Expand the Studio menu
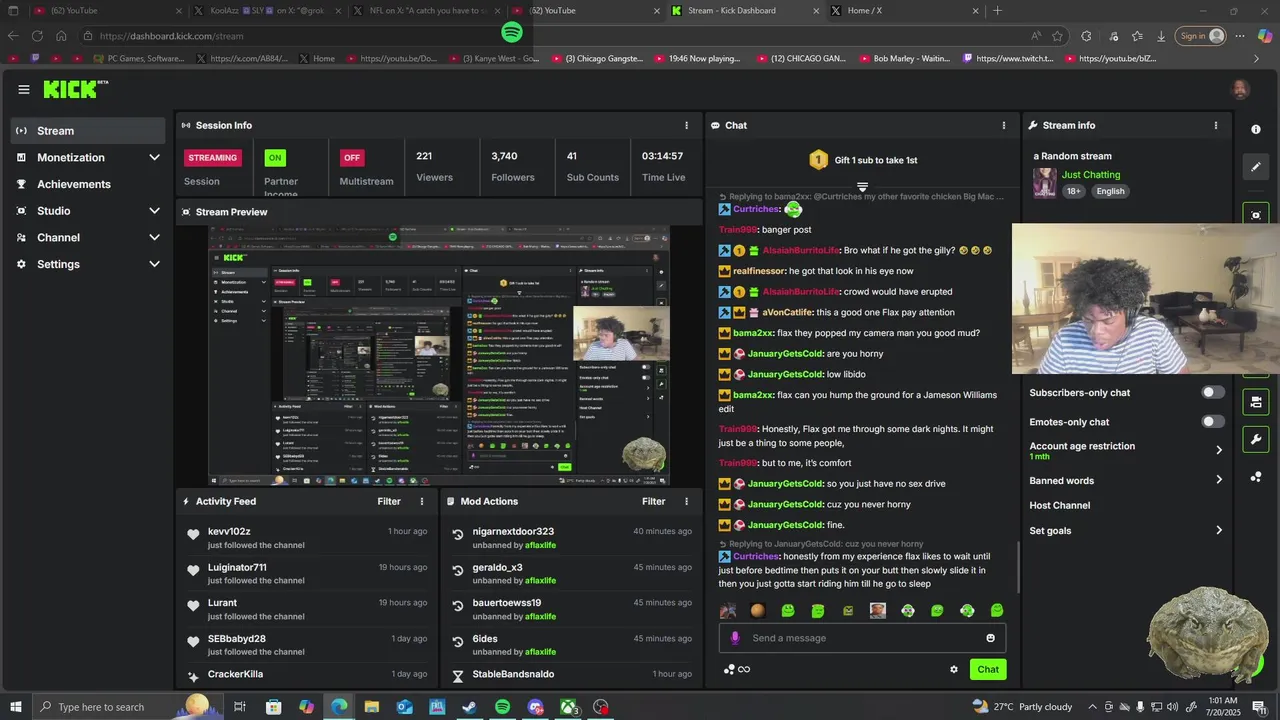This screenshot has width=1280, height=720. pos(88,211)
